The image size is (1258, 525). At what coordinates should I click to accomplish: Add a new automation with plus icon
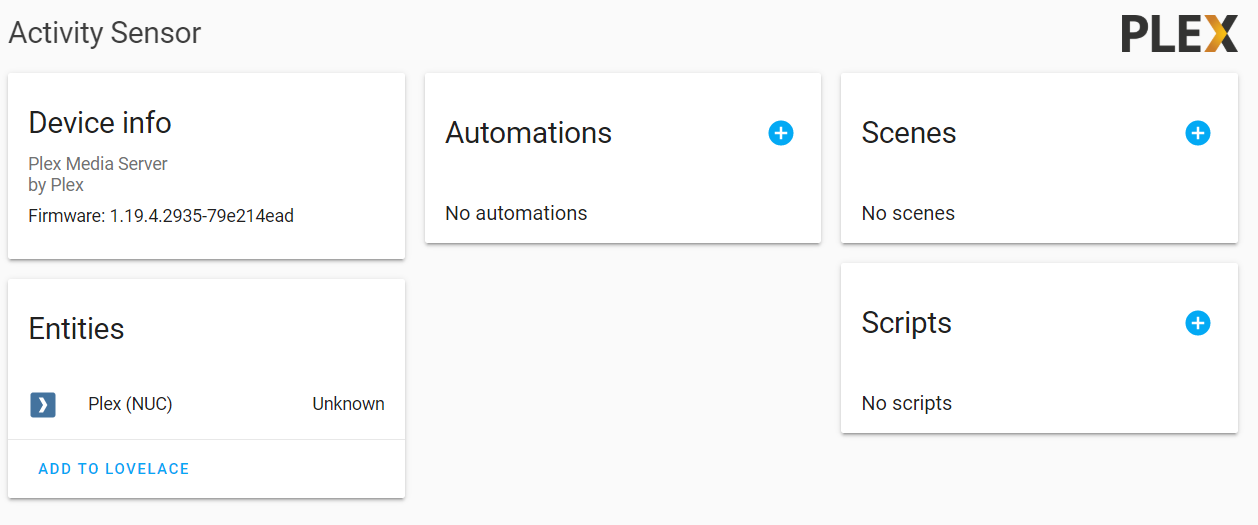(781, 133)
